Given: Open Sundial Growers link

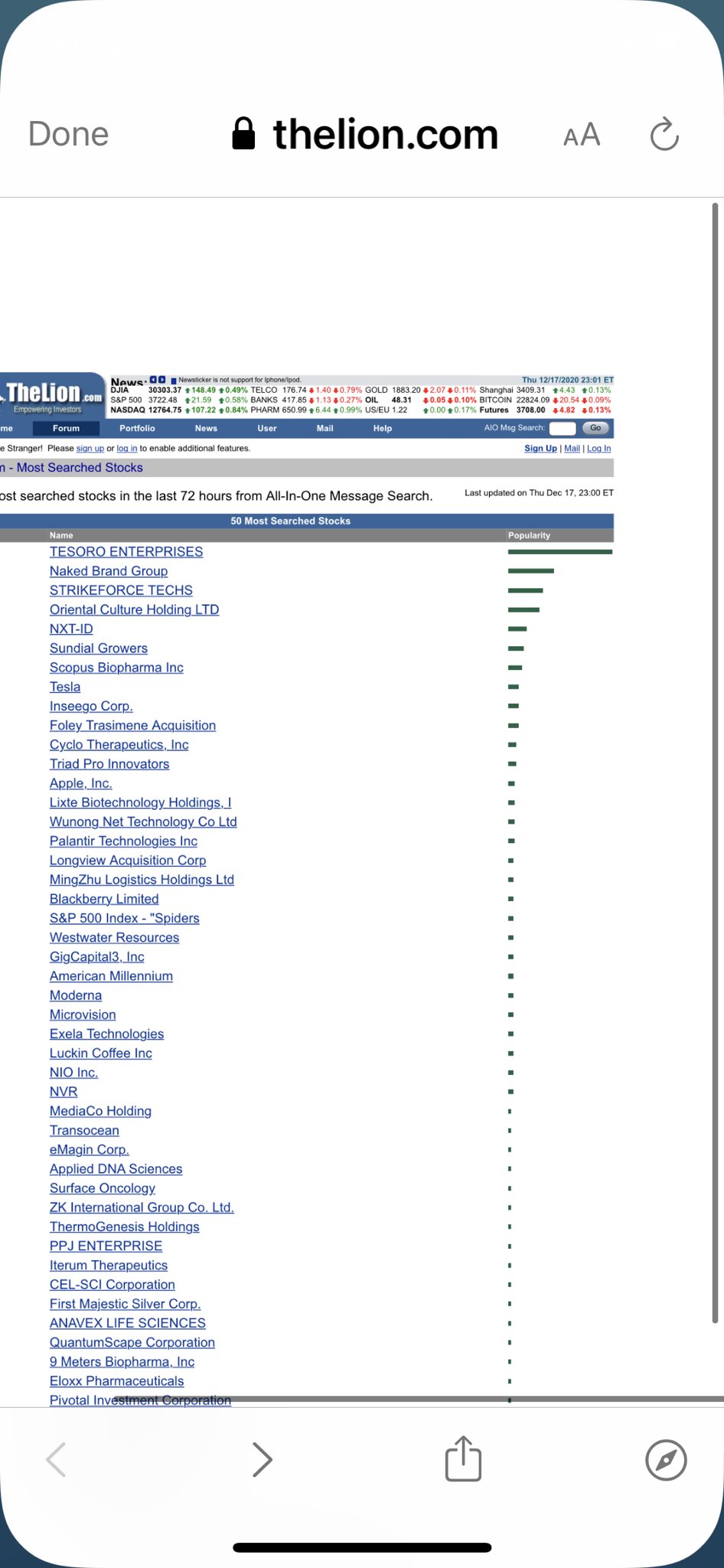Looking at the screenshot, I should click(99, 648).
